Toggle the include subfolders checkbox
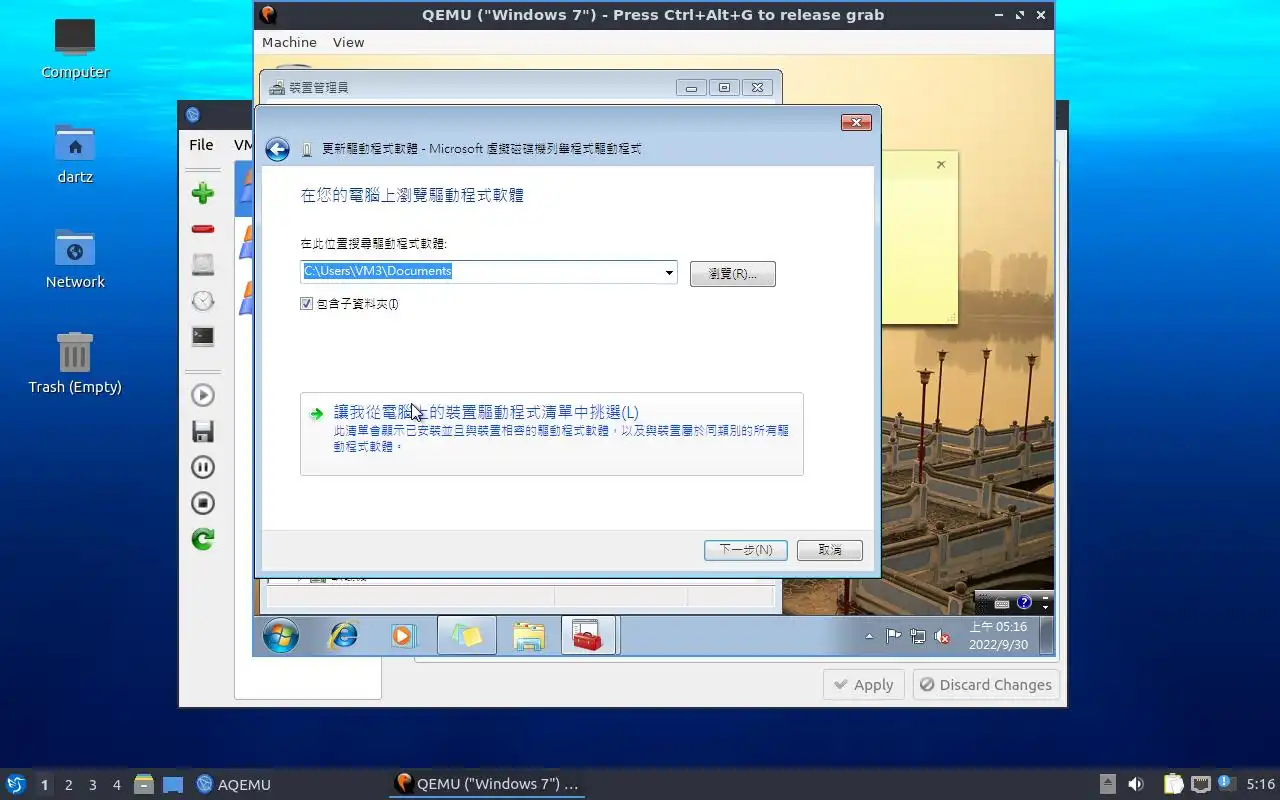Viewport: 1280px width, 800px height. pos(307,304)
